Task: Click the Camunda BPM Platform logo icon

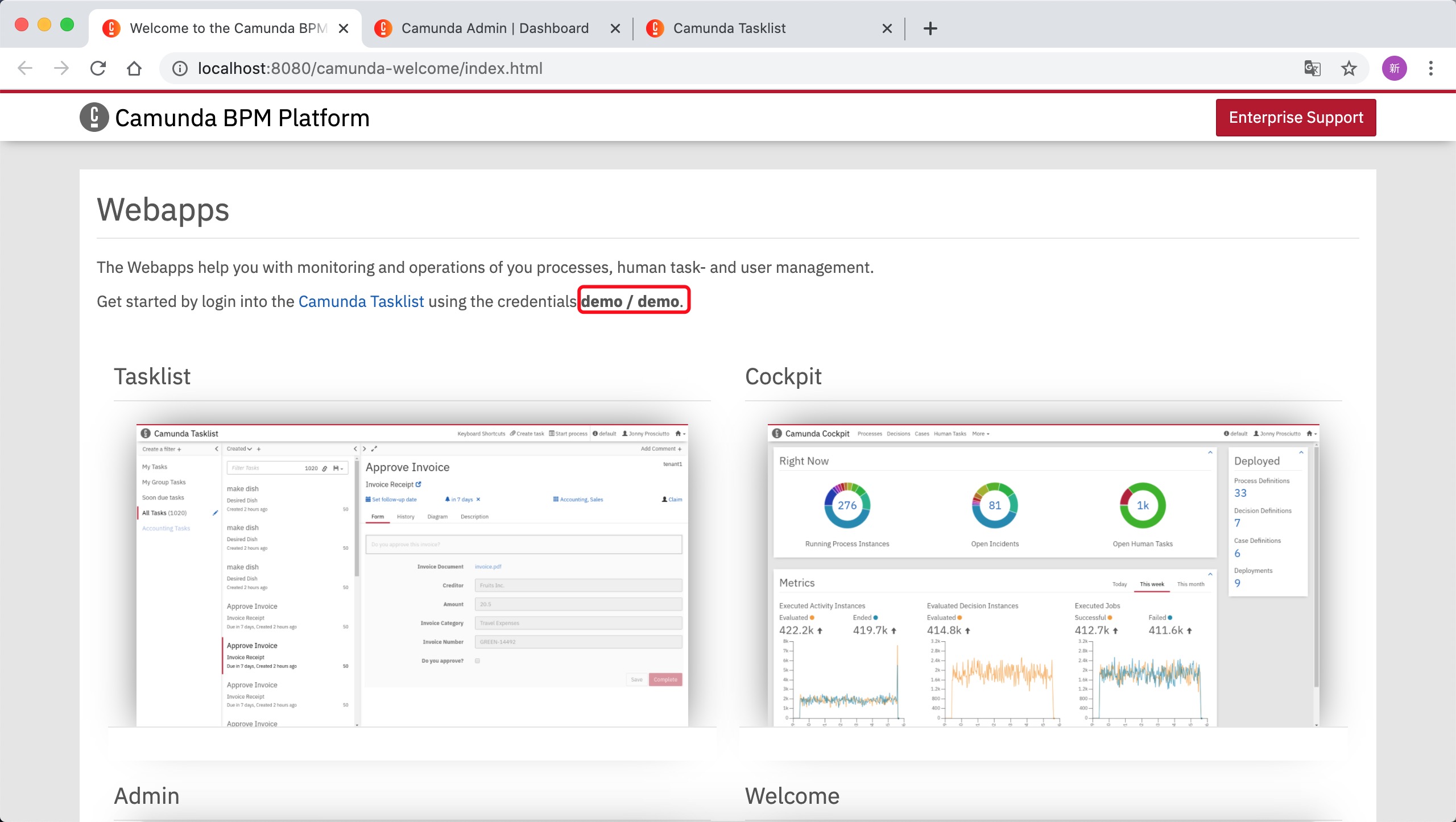Action: [x=94, y=117]
